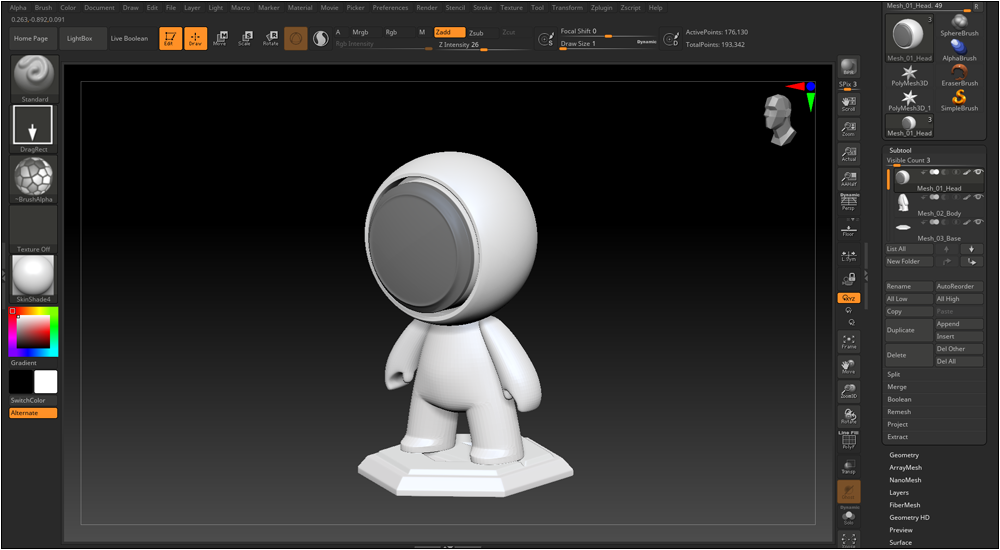Open the Stroke menu

[482, 7]
